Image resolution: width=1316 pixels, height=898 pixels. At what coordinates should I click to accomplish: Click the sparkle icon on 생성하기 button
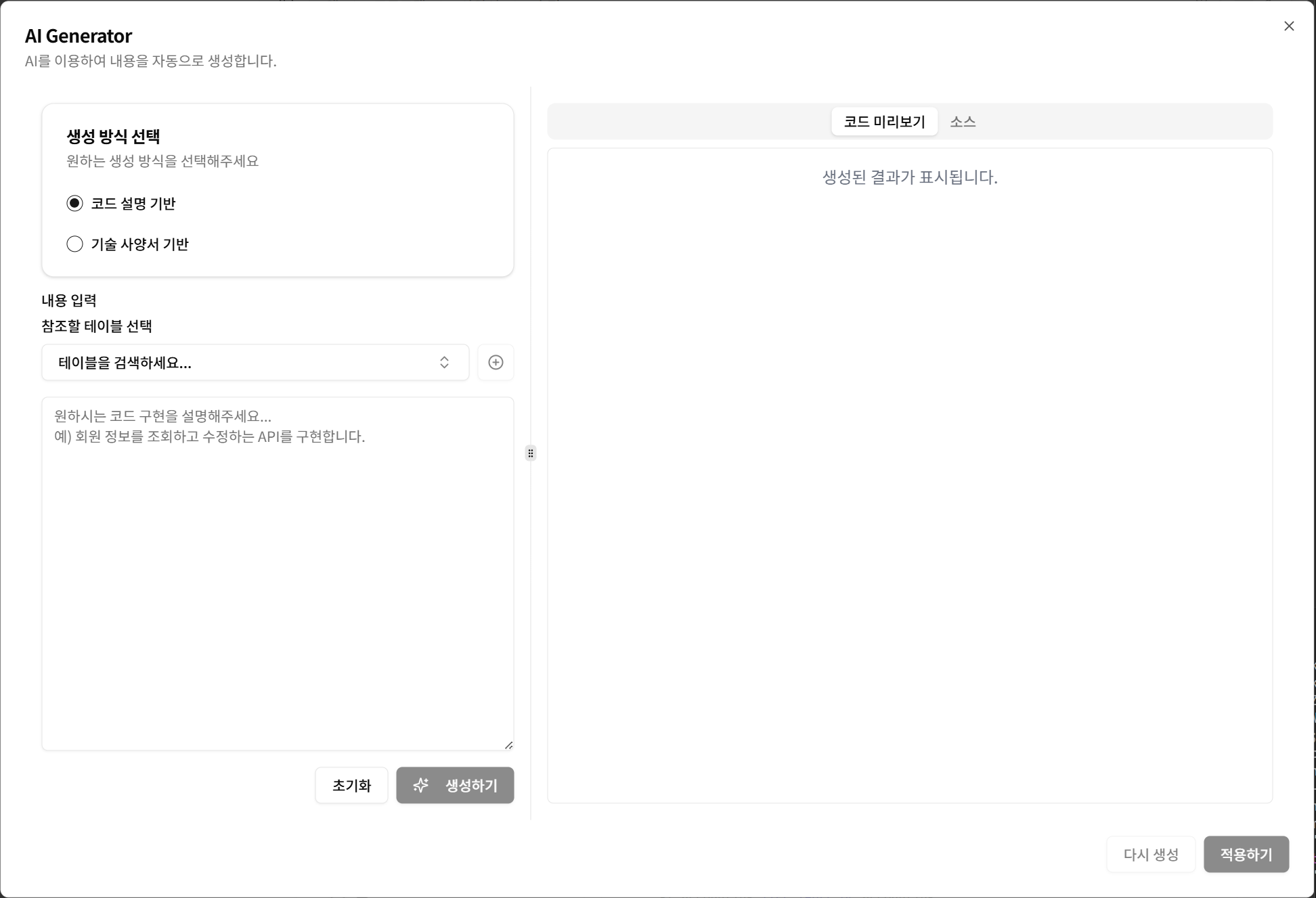coord(421,785)
